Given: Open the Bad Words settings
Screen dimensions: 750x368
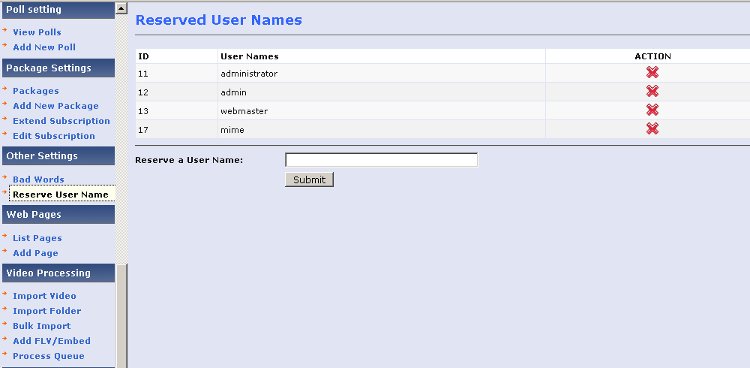Looking at the screenshot, I should click(38, 179).
